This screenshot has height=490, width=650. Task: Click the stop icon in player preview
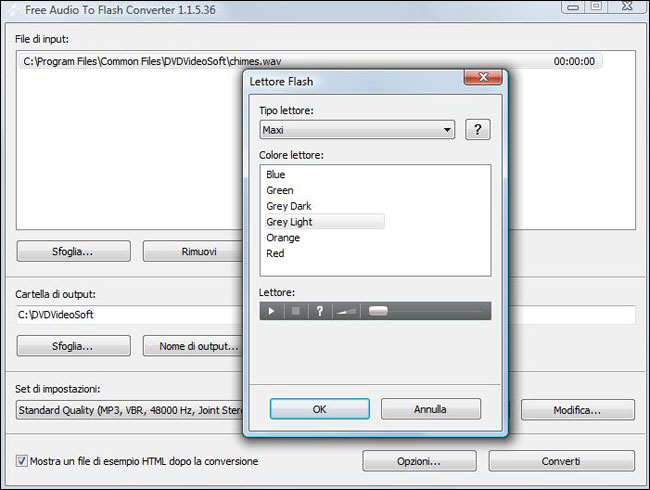(x=295, y=311)
